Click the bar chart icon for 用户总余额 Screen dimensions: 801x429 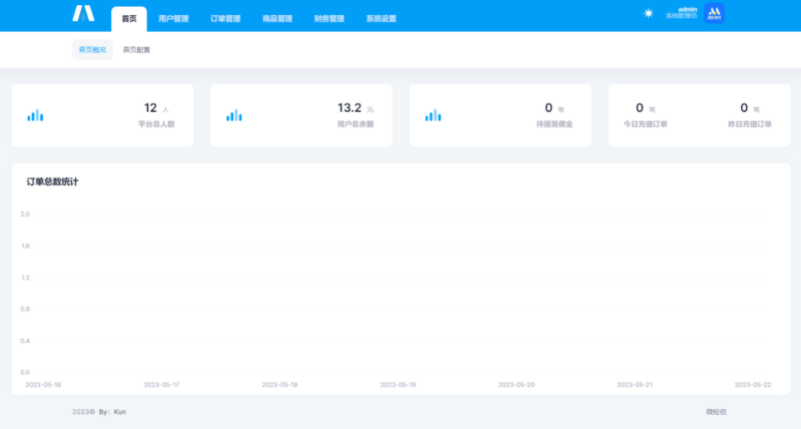pyautogui.click(x=234, y=116)
